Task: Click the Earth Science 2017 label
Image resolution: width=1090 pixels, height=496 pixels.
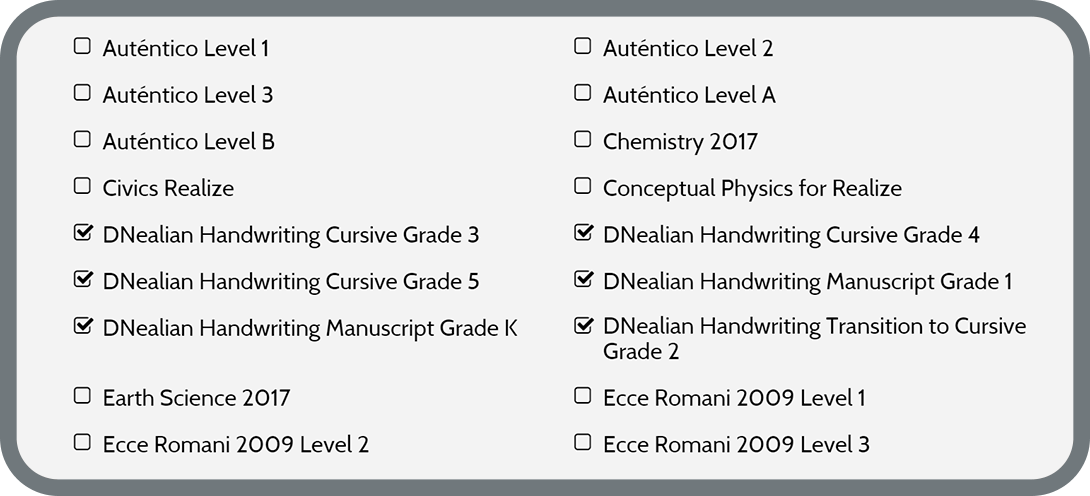Action: [196, 398]
